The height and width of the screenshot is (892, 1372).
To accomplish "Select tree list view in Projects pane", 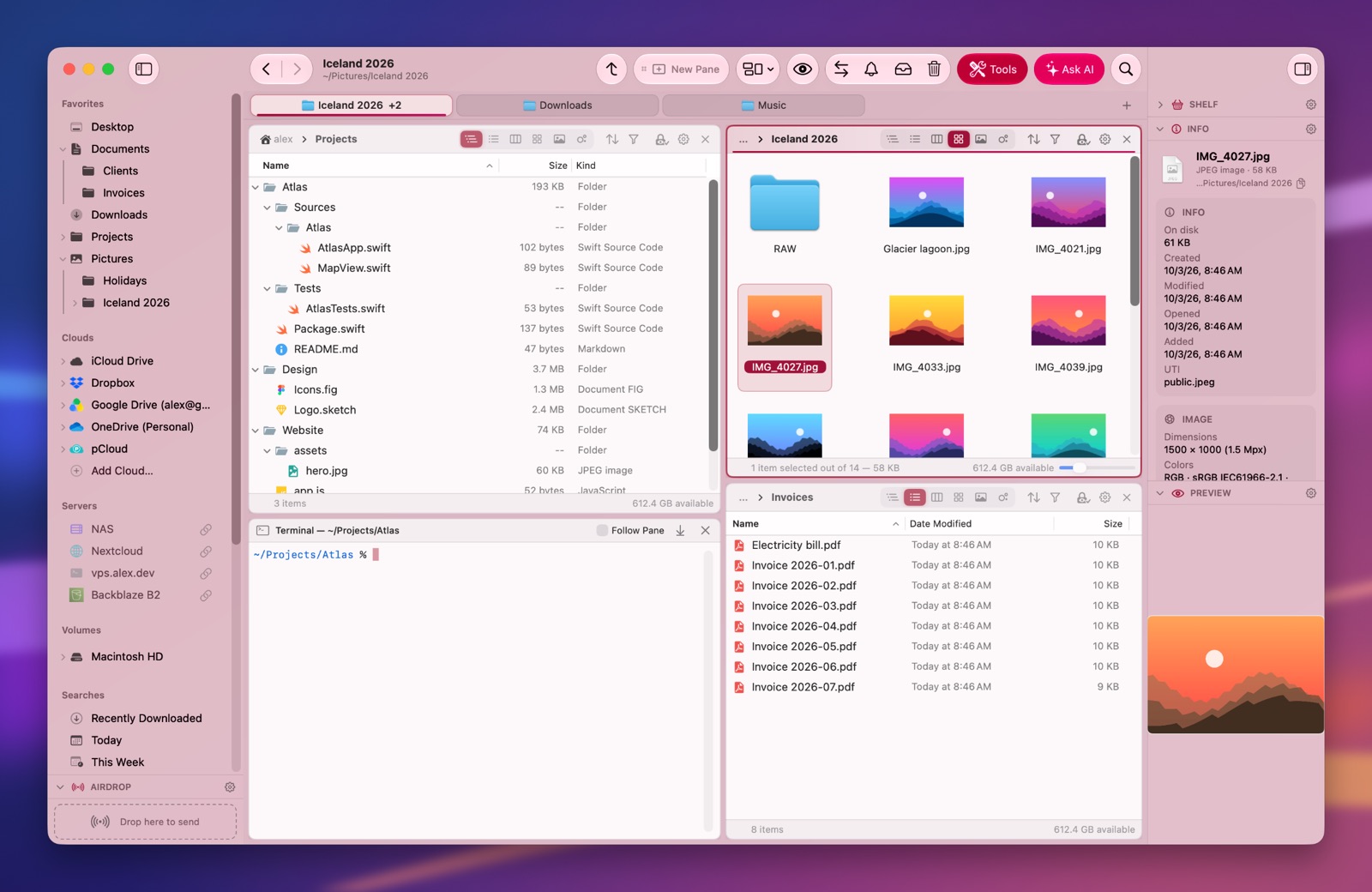I will click(x=471, y=139).
